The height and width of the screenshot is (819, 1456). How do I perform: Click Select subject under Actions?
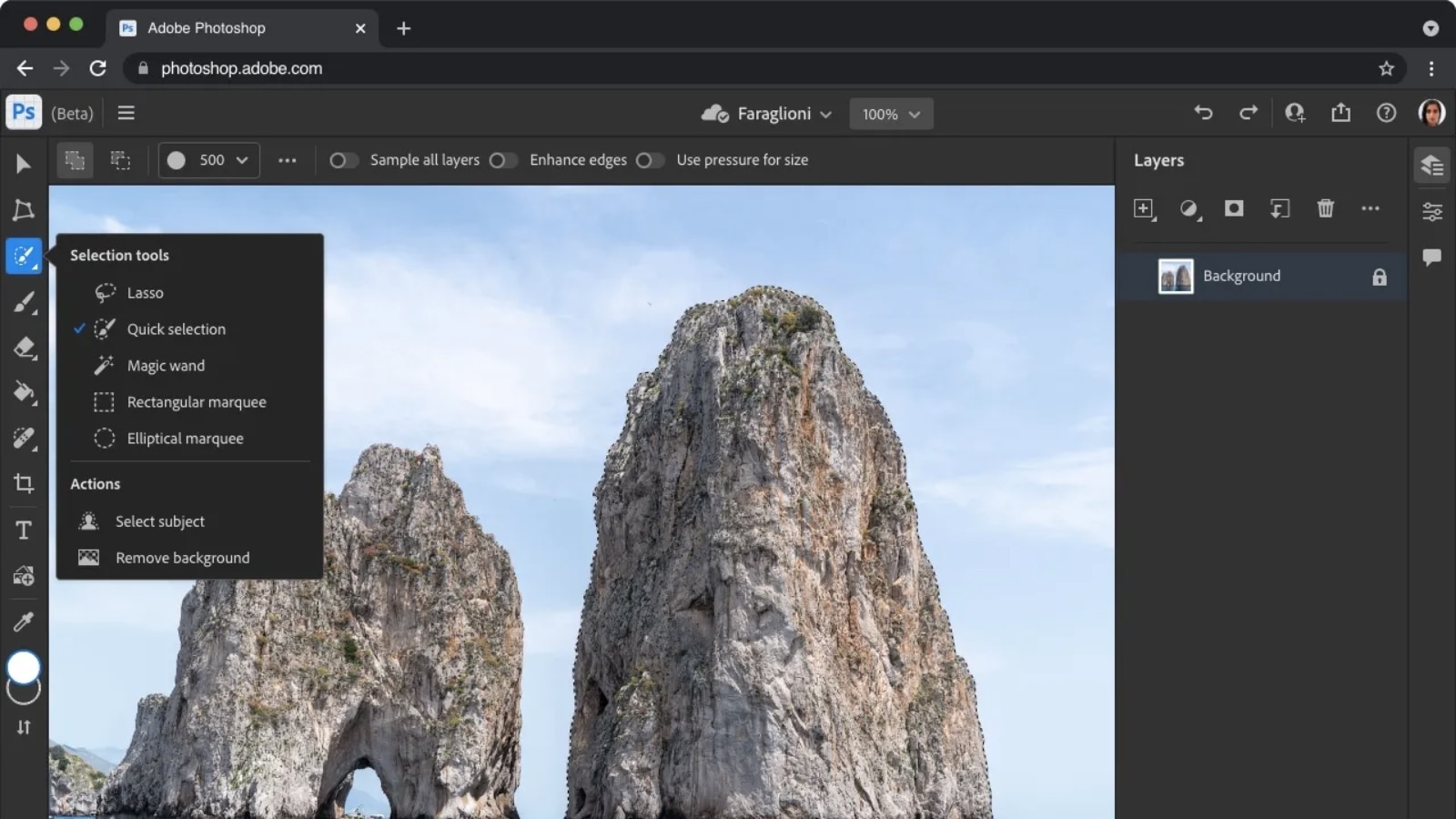[x=159, y=521]
